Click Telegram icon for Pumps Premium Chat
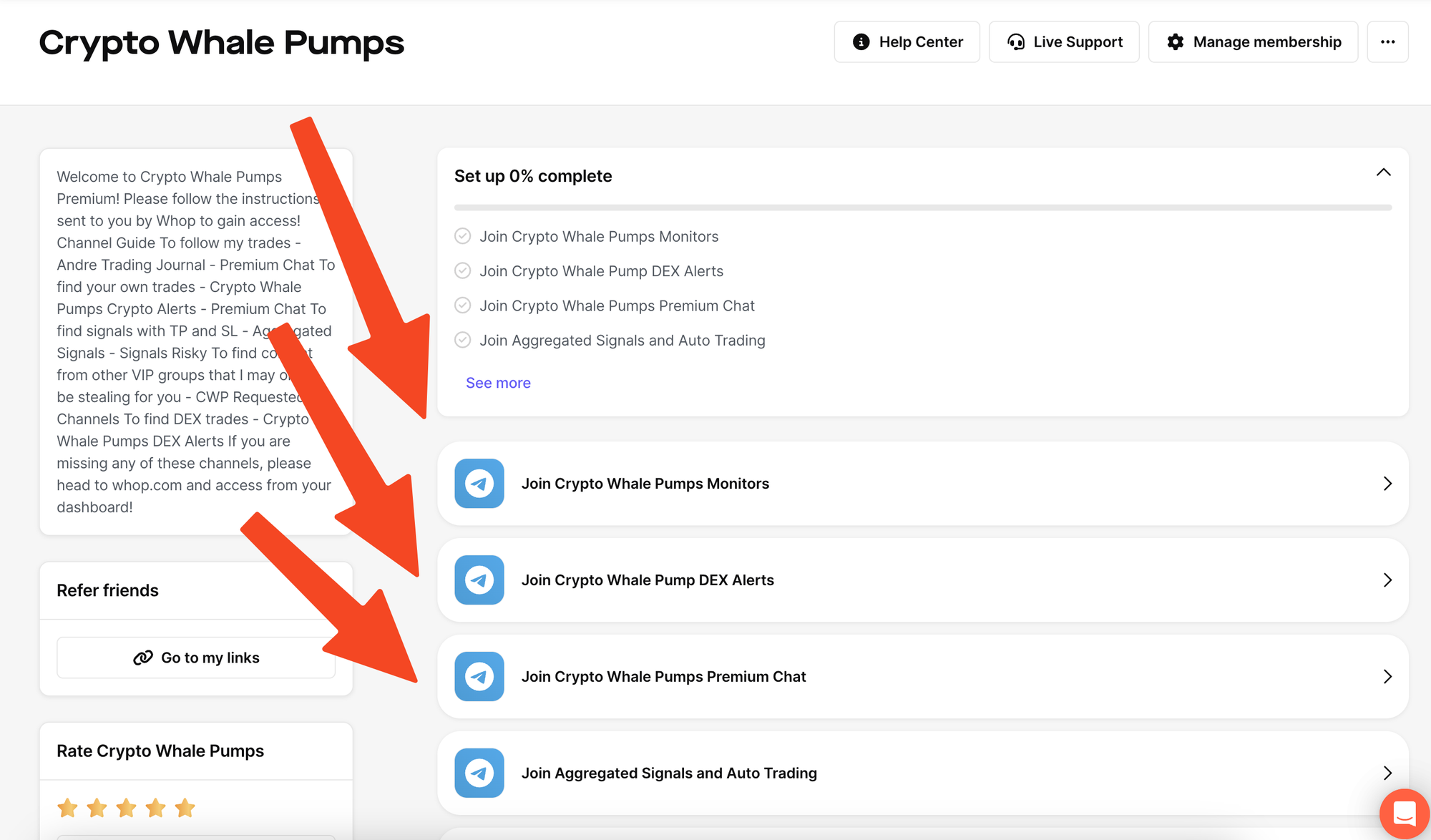 (x=479, y=677)
